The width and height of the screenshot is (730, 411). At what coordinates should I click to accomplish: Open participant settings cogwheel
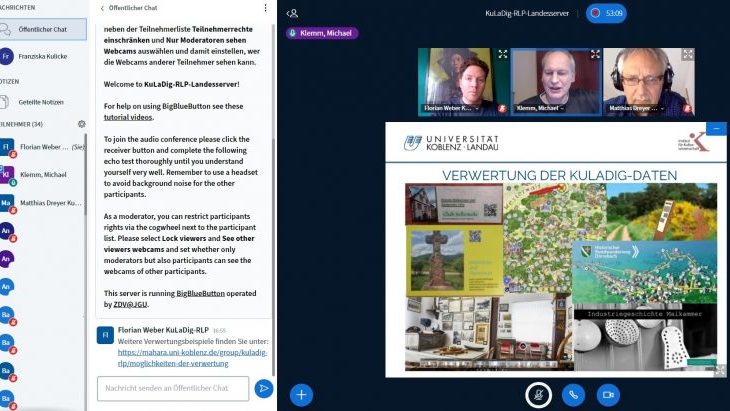click(81, 124)
